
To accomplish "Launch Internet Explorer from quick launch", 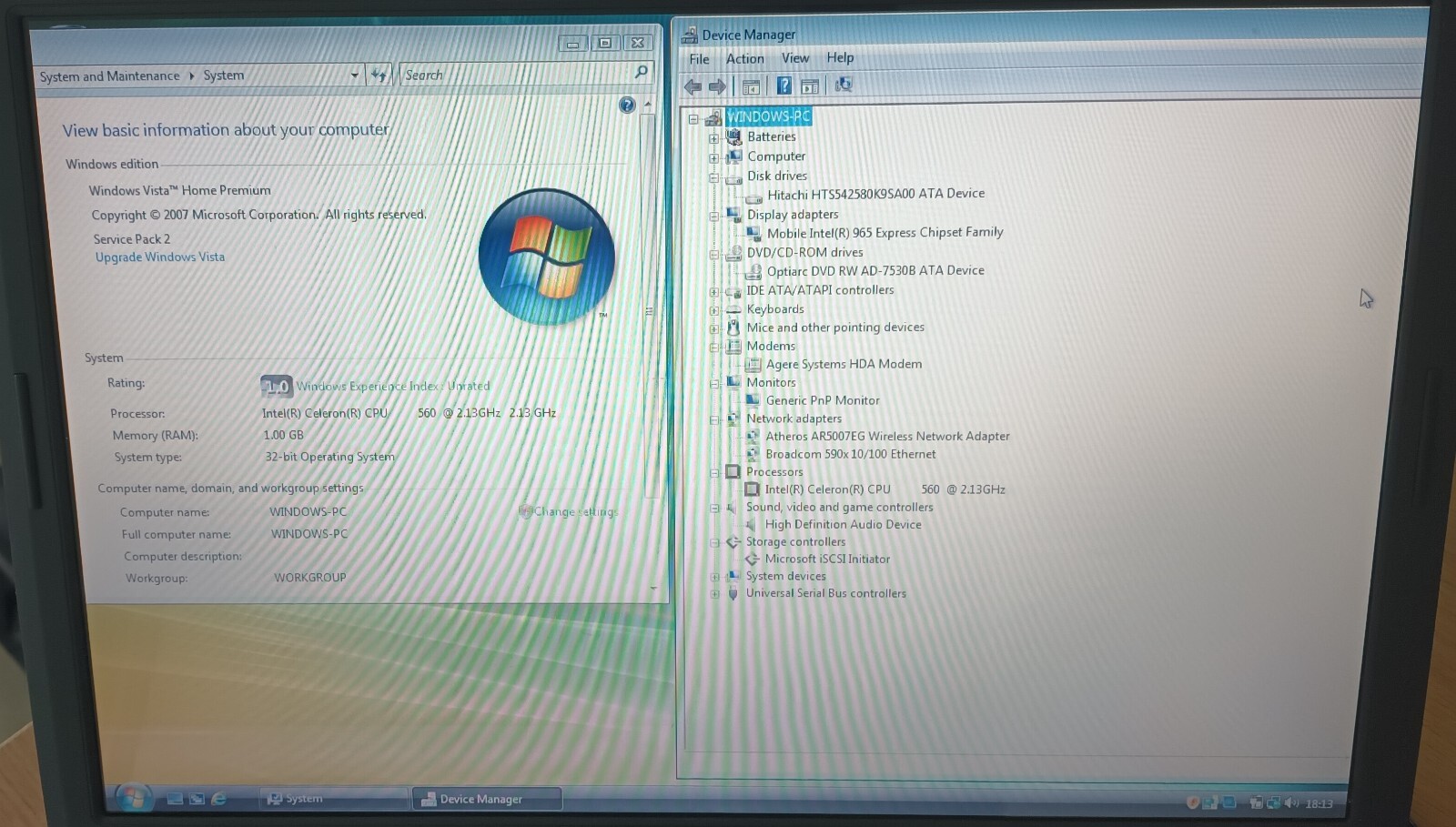I will (218, 799).
